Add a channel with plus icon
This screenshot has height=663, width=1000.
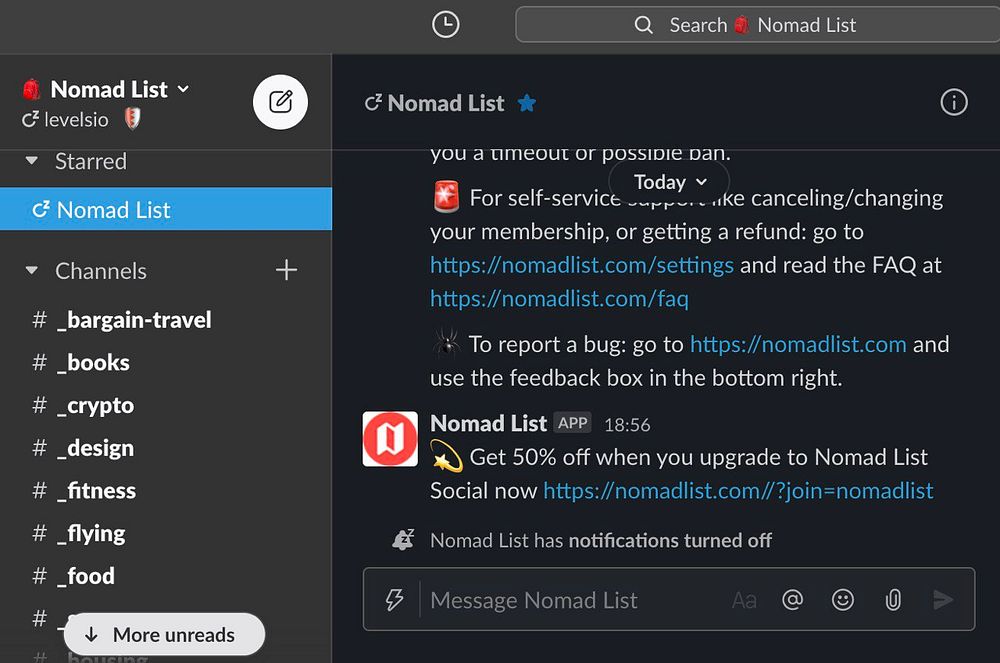click(x=286, y=270)
